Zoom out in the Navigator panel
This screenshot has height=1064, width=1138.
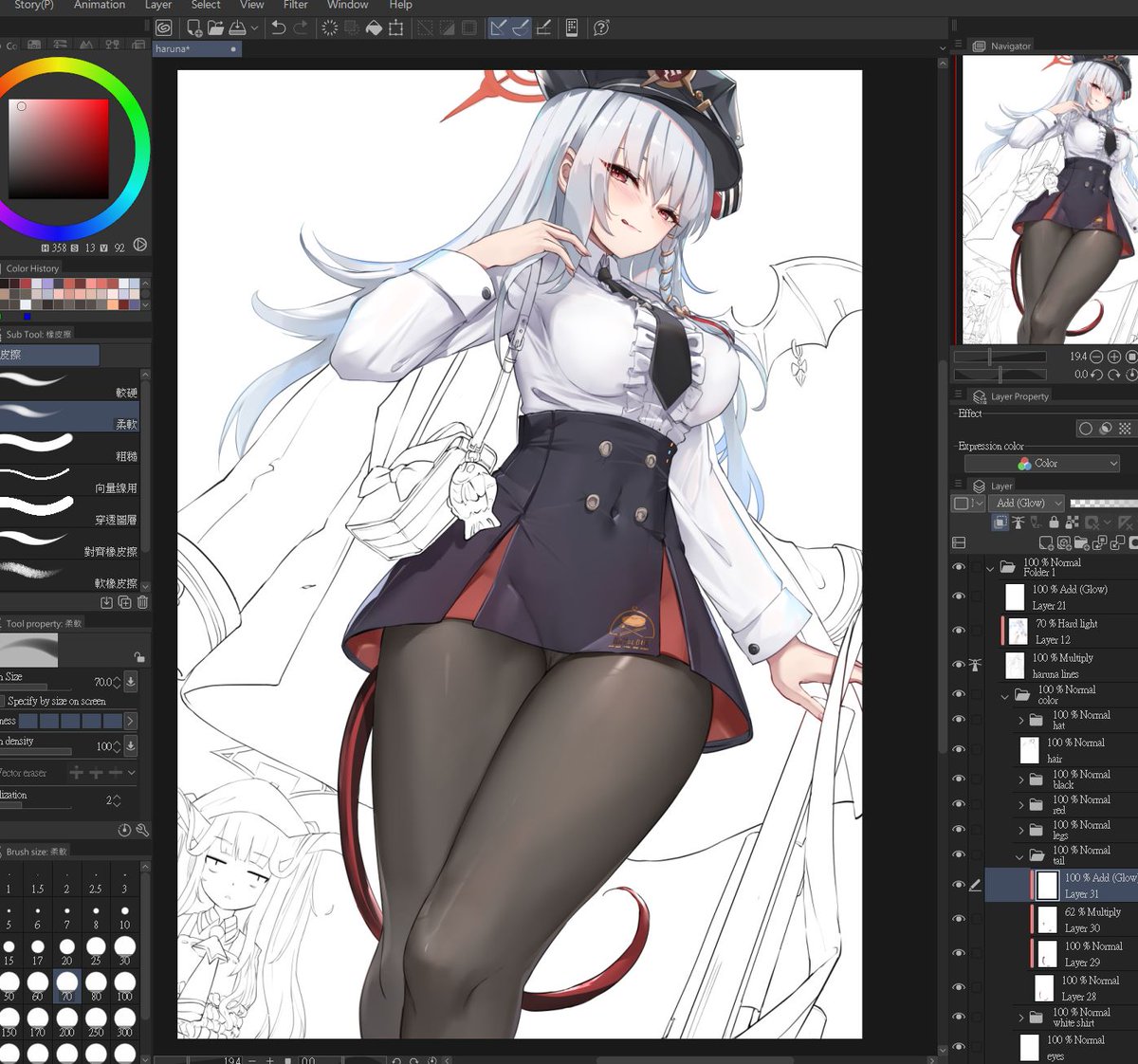(1096, 357)
